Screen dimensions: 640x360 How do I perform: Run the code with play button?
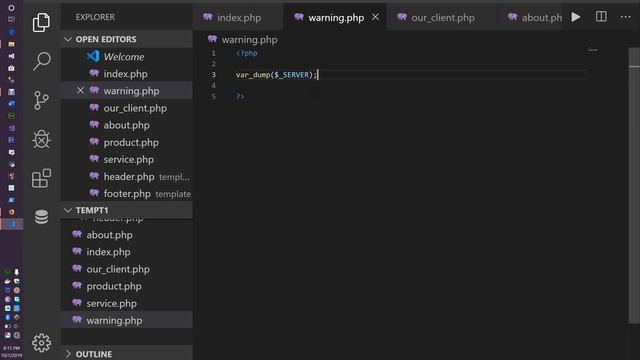[x=576, y=17]
